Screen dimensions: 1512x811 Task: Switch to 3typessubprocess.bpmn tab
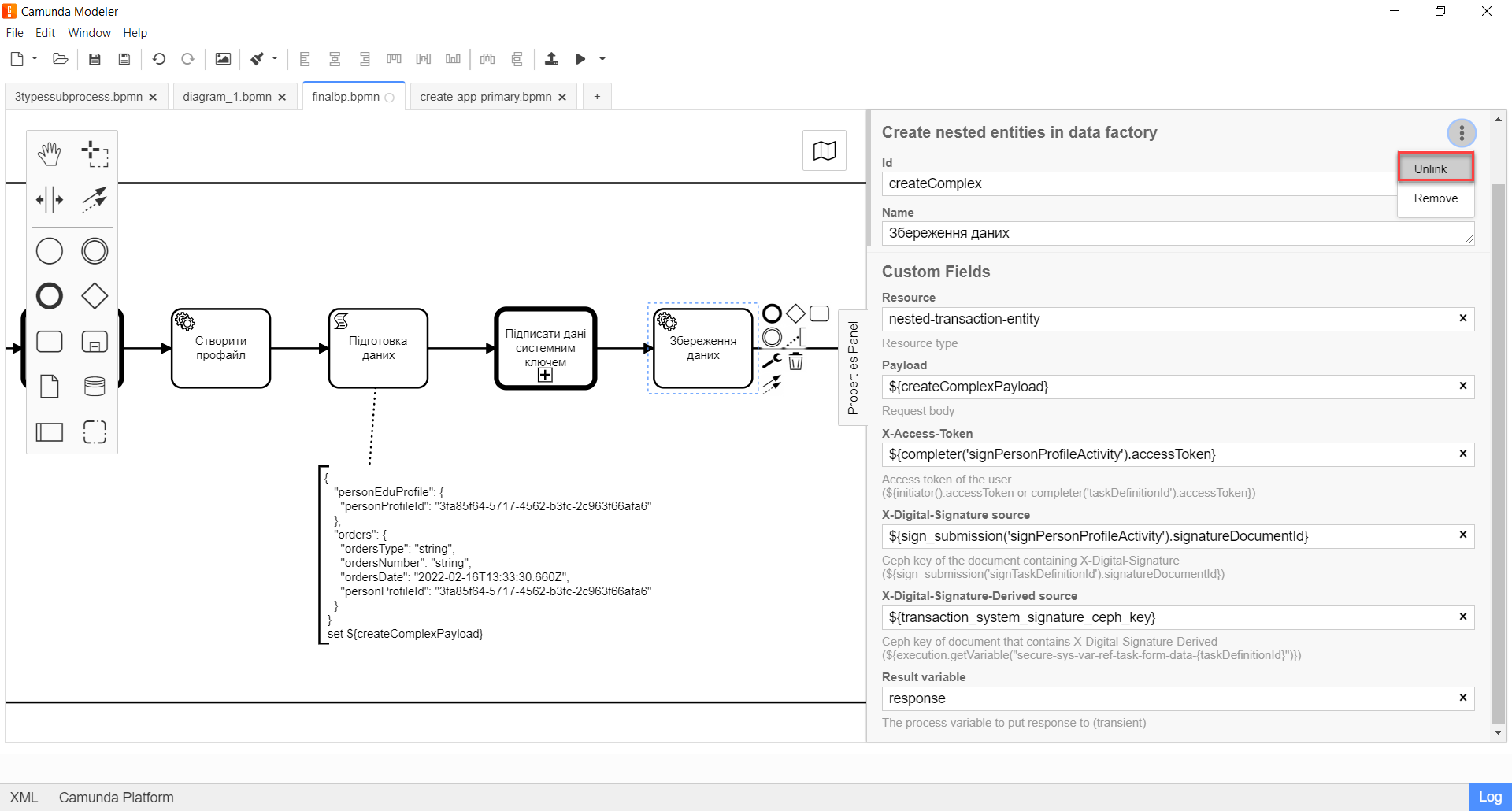pyautogui.click(x=79, y=97)
